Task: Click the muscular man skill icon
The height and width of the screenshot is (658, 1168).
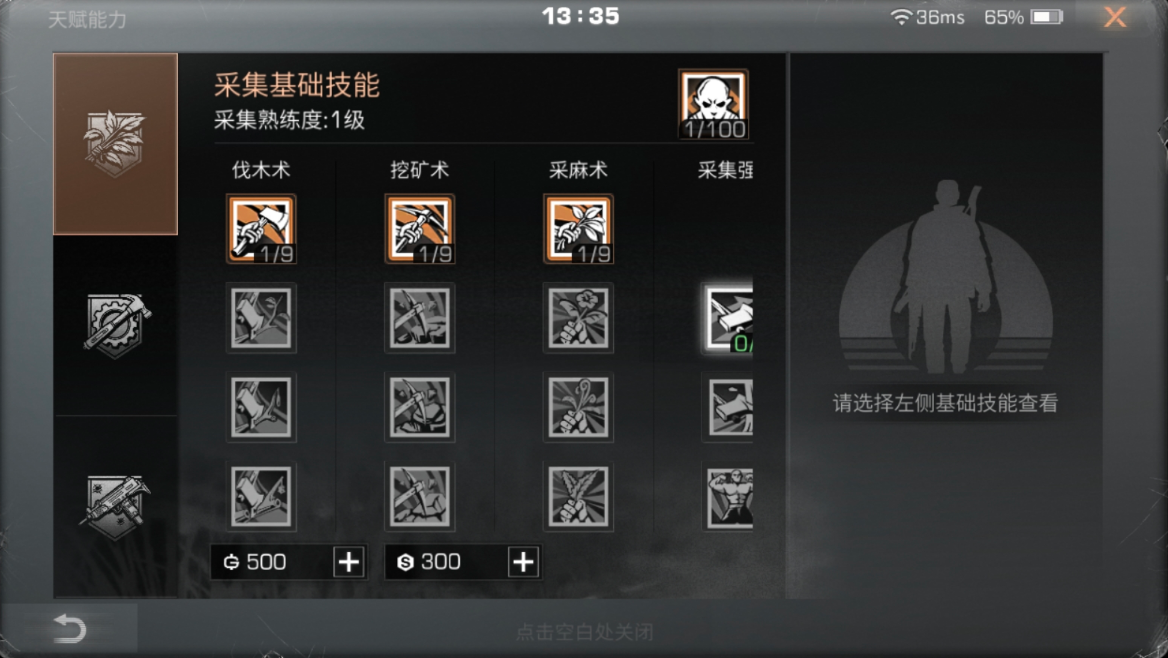Action: [729, 496]
